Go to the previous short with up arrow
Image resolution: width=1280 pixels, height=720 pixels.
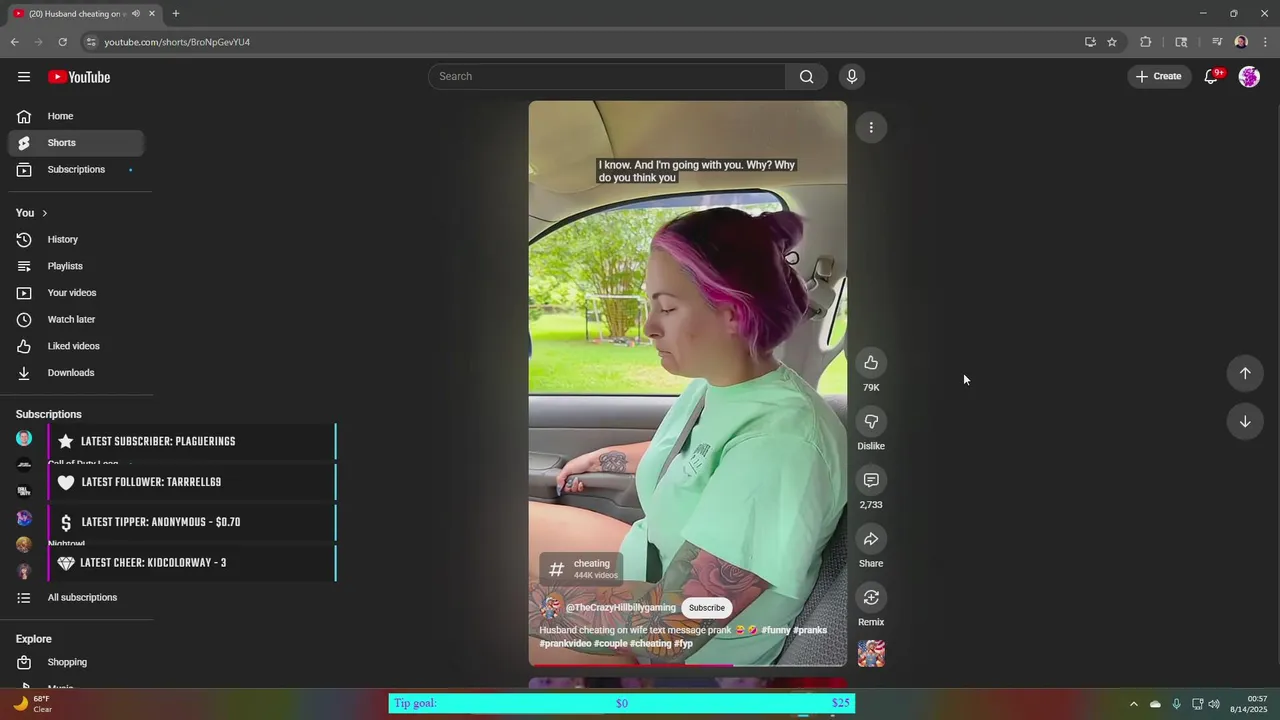1245,373
